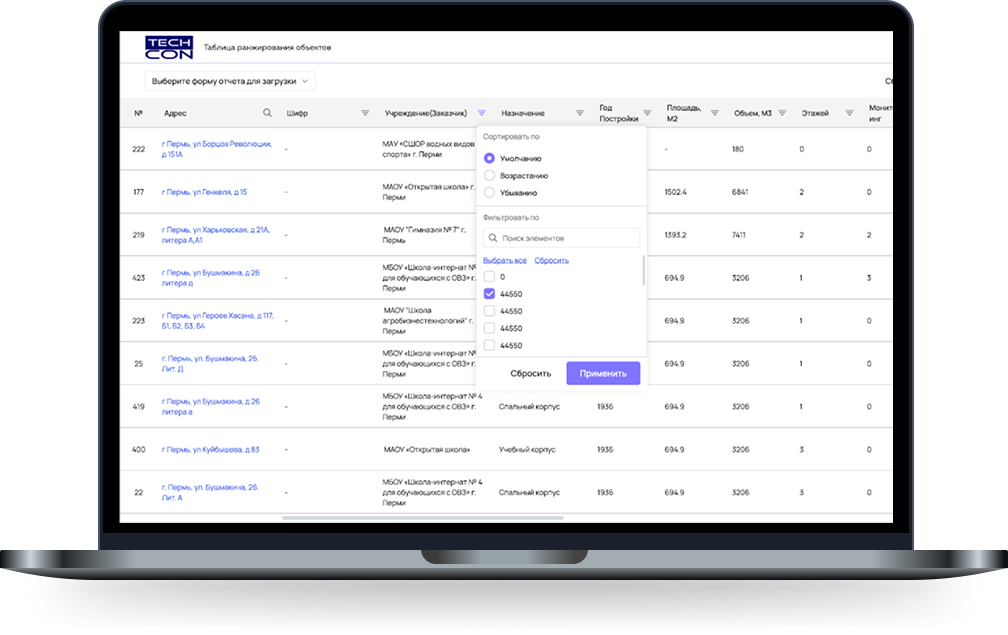
Task: Open the filter icon for Объем, М3 column
Action: (x=782, y=113)
